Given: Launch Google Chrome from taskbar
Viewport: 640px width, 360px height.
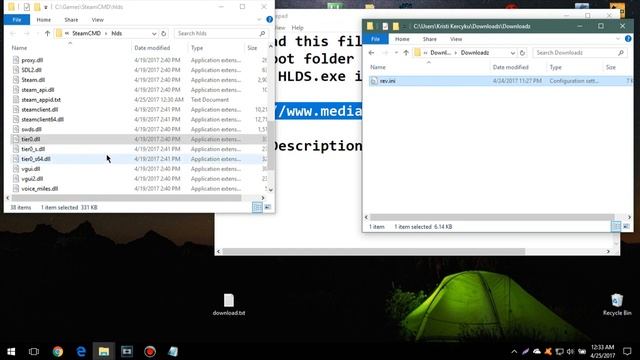Looking at the screenshot, I should [58, 351].
